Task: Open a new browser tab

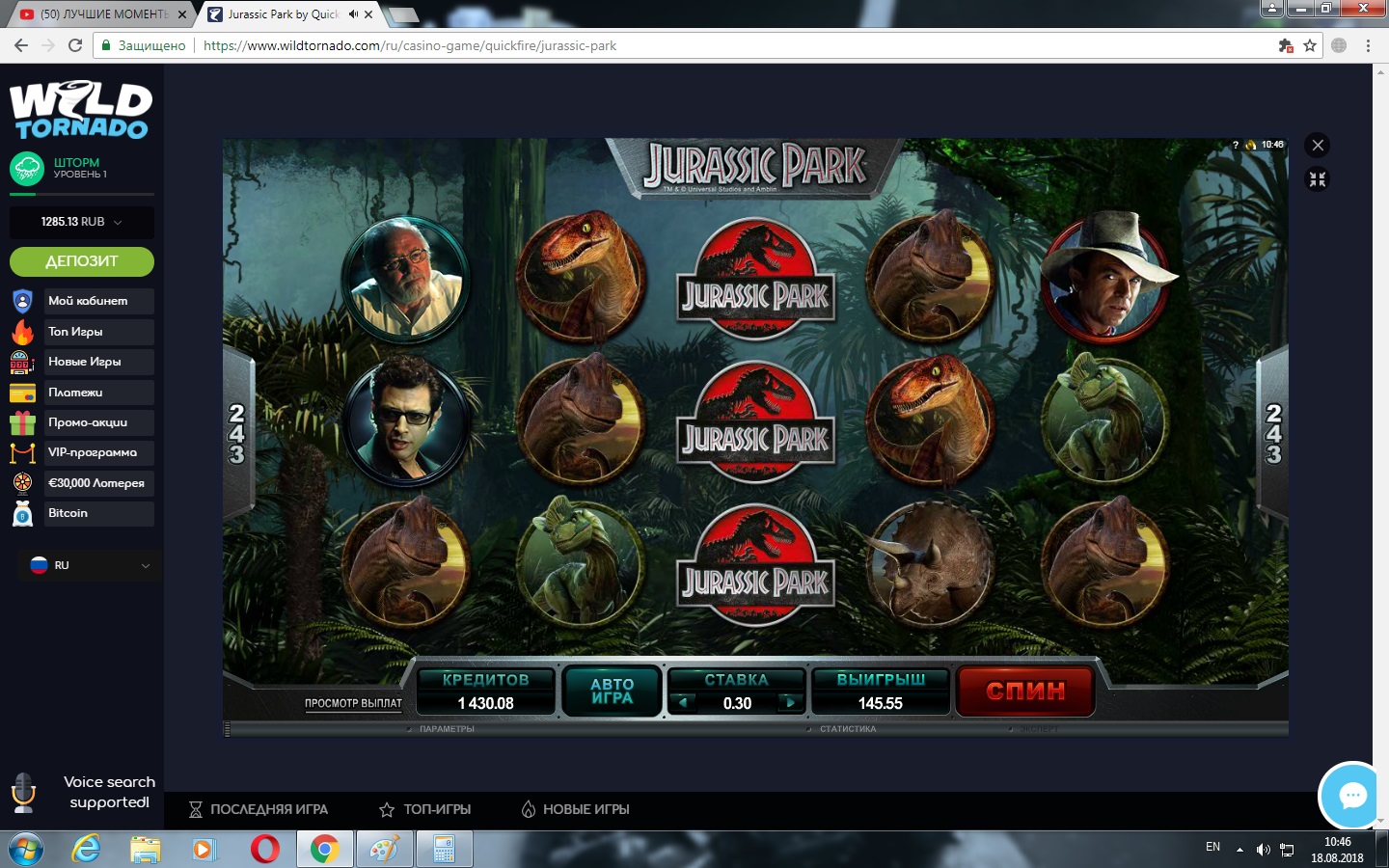Action: [402, 14]
